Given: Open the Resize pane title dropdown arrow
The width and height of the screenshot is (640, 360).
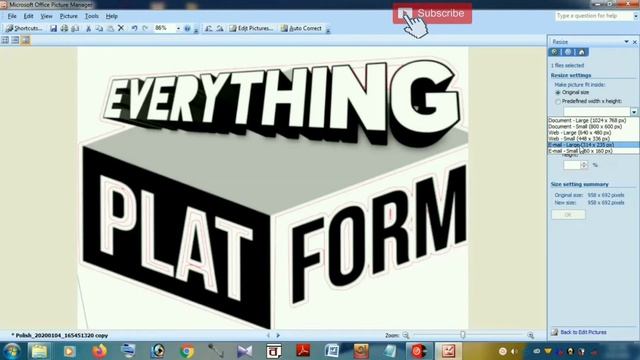Looking at the screenshot, I should (x=626, y=42).
